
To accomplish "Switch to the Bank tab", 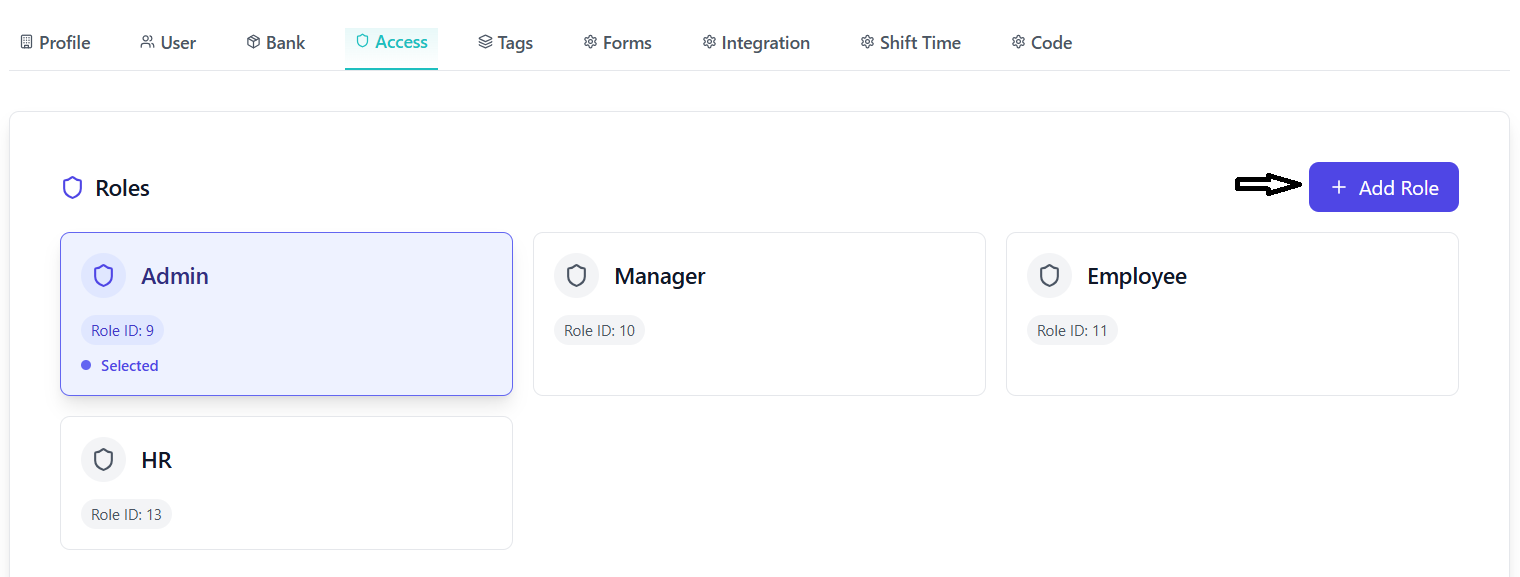I will (275, 43).
